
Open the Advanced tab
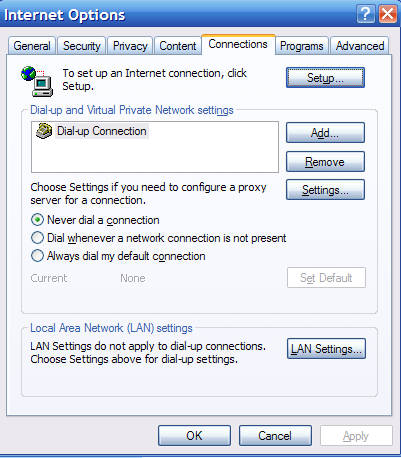click(x=360, y=46)
